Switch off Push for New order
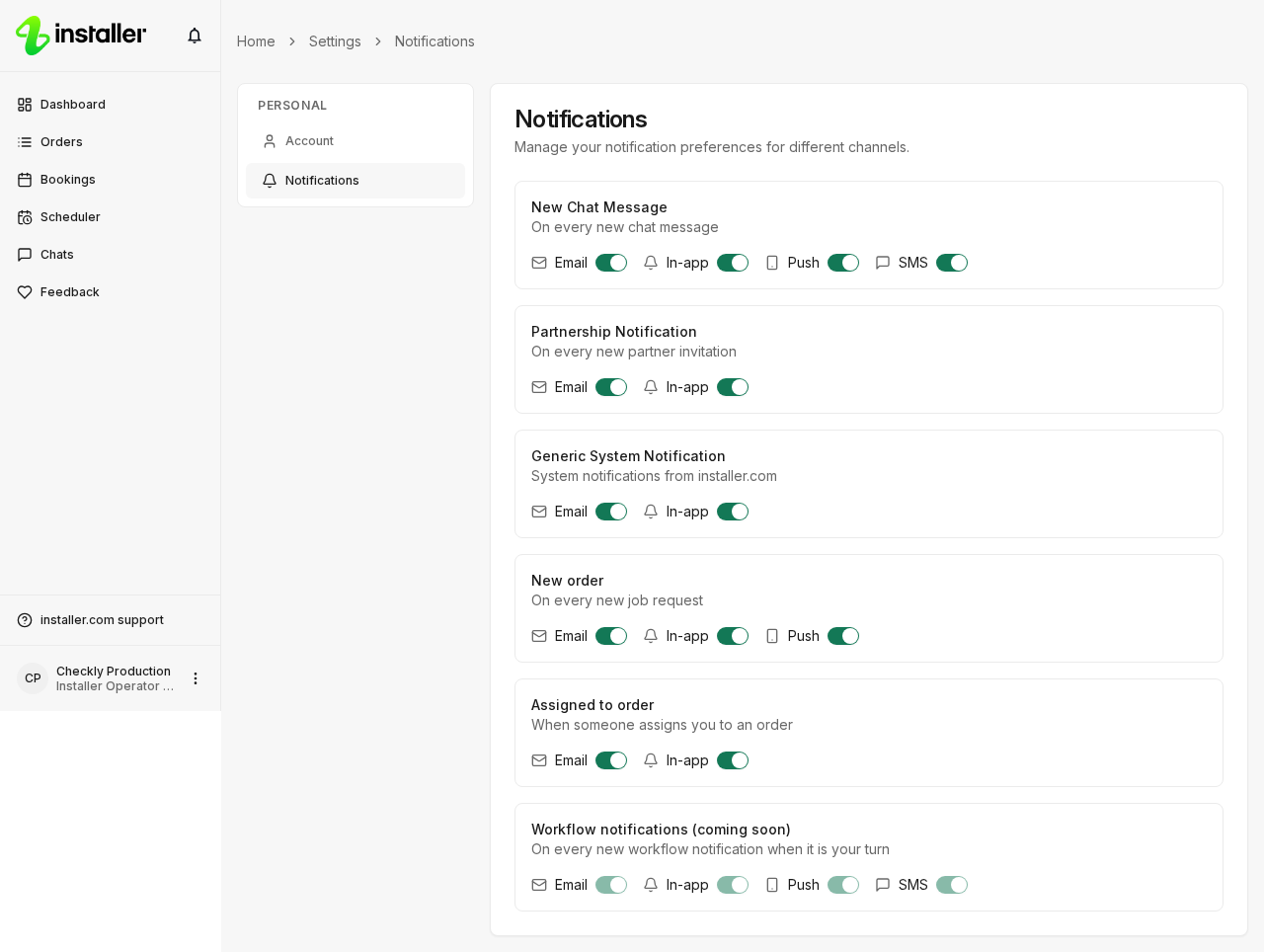 (843, 636)
